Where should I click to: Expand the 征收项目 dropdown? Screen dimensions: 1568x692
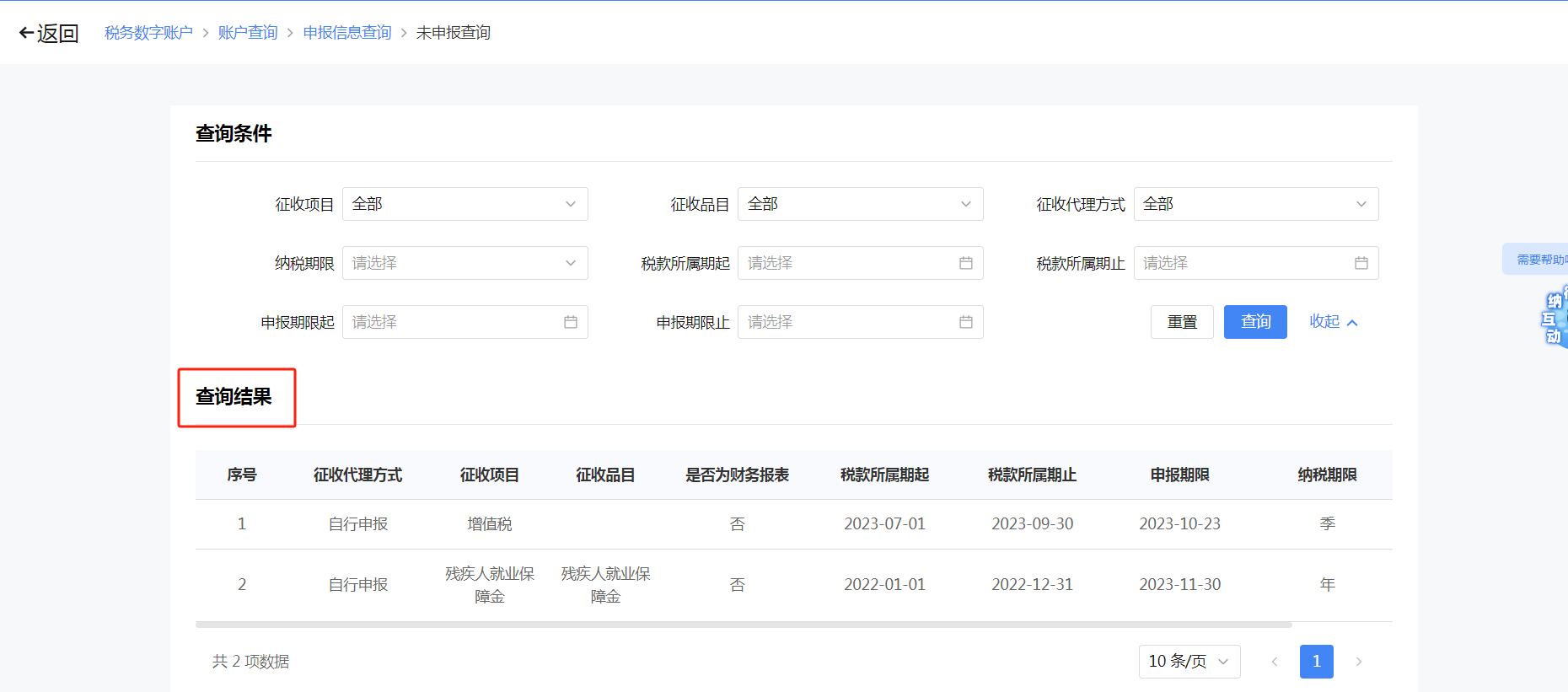pyautogui.click(x=464, y=204)
